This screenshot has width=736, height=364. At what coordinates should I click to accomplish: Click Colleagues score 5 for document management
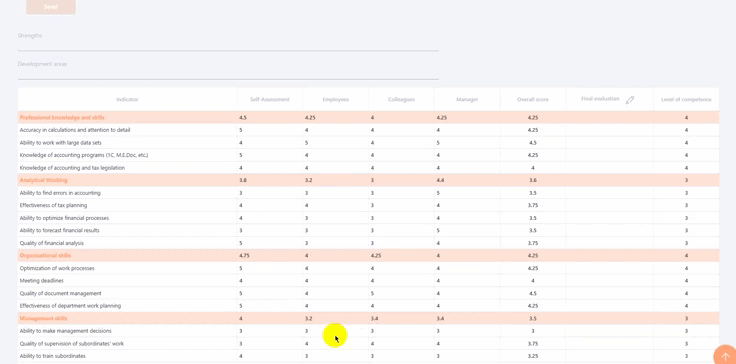(x=372, y=294)
